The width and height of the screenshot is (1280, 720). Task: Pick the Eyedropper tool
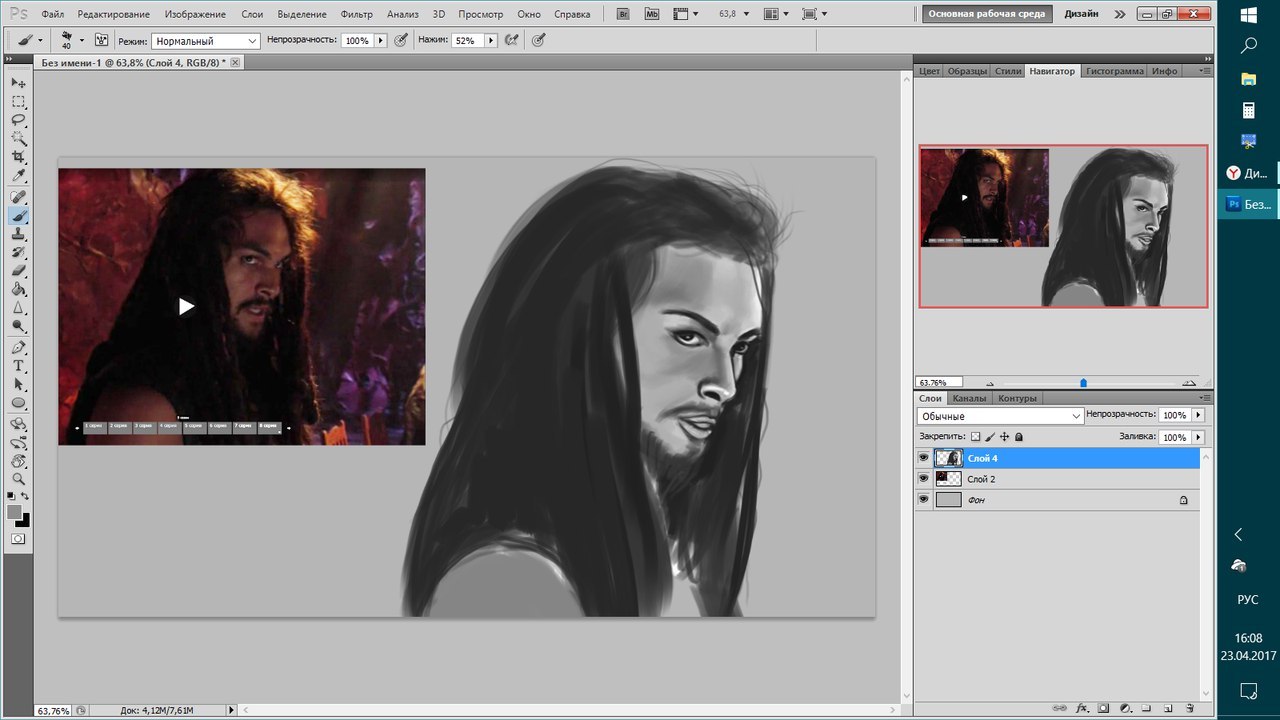coord(18,176)
